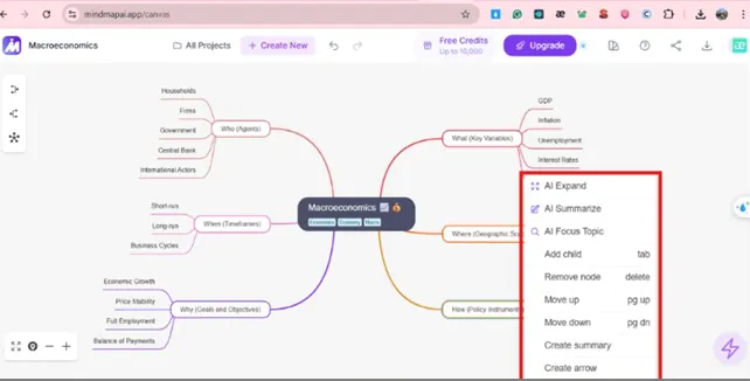
Task: Click the Macroeconomics project title
Action: pyautogui.click(x=63, y=46)
